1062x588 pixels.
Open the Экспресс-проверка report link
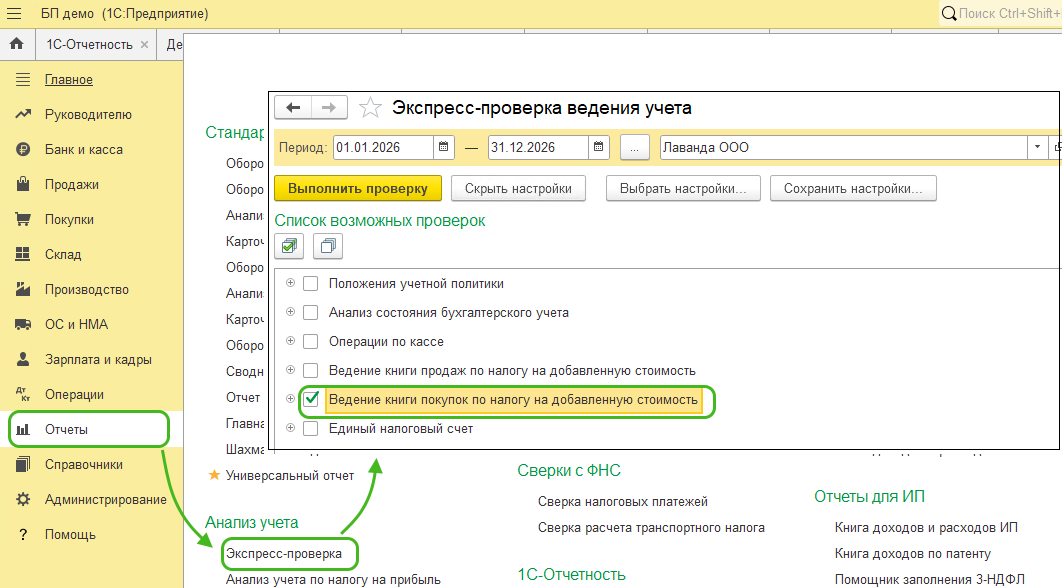(284, 553)
